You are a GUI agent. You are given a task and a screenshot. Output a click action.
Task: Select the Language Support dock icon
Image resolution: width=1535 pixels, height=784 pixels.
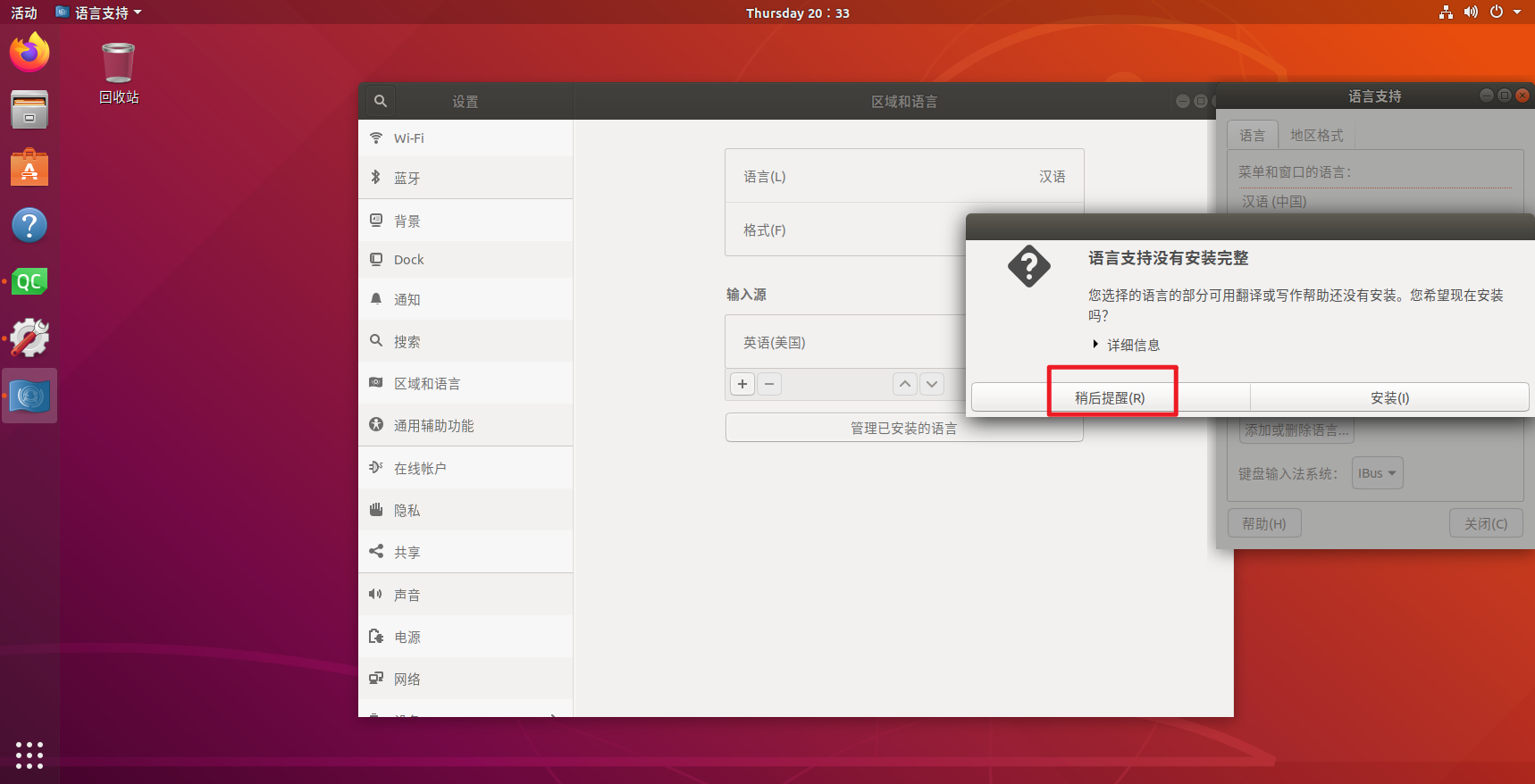click(x=29, y=396)
